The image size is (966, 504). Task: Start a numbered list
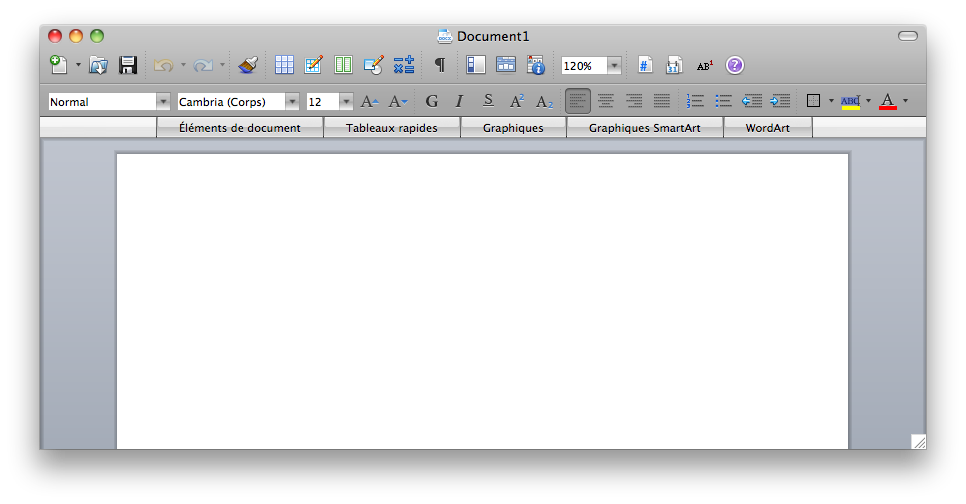695,100
